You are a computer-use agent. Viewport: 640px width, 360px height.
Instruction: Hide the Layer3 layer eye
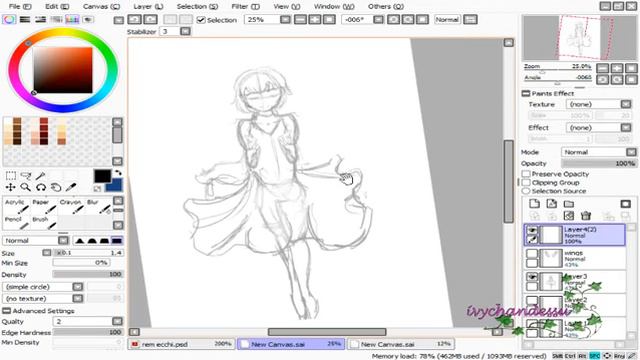pos(532,277)
